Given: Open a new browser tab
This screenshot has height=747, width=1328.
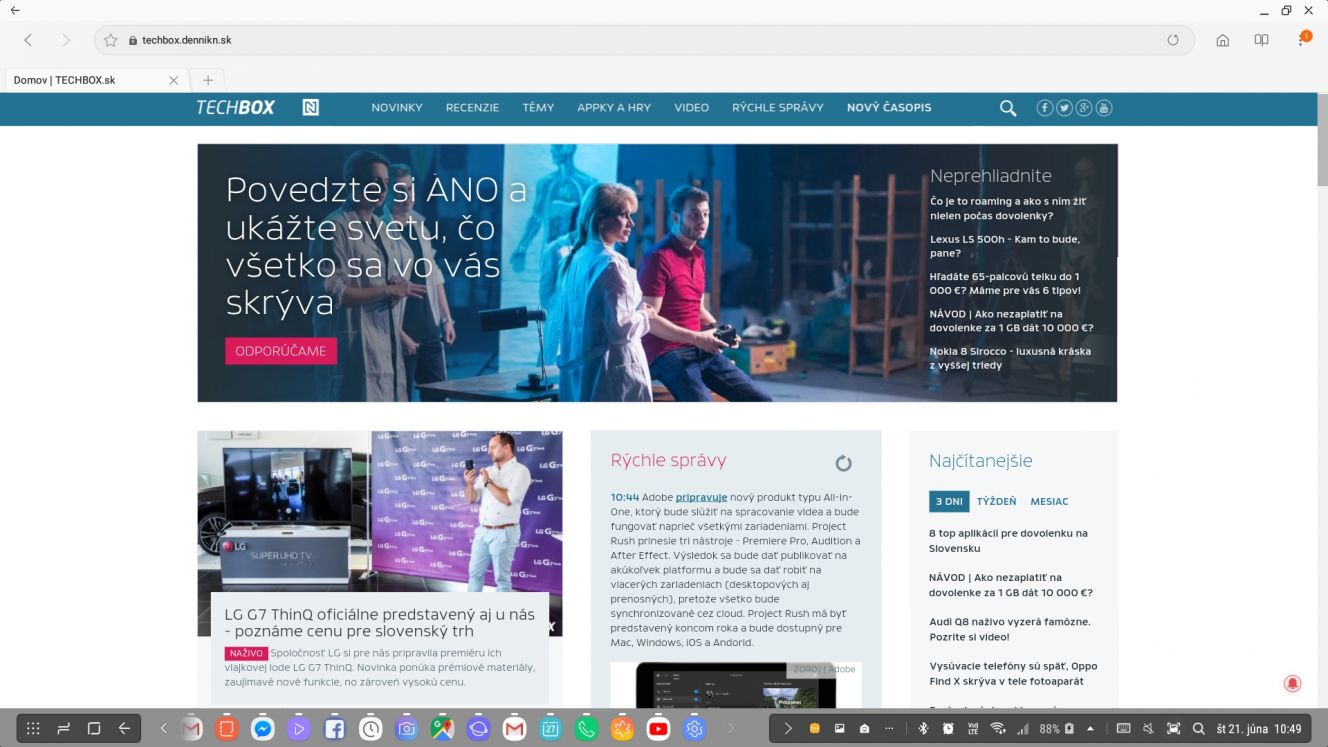Looking at the screenshot, I should 208,80.
